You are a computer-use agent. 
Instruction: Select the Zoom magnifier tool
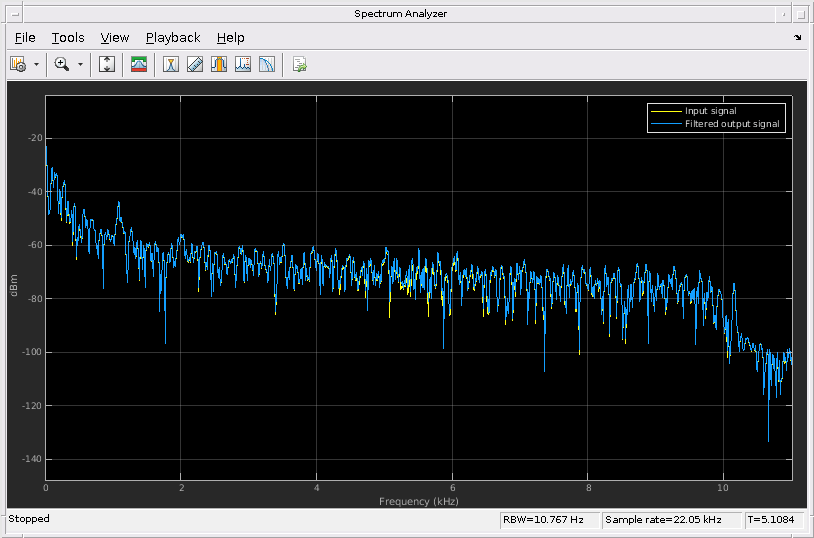[62, 64]
